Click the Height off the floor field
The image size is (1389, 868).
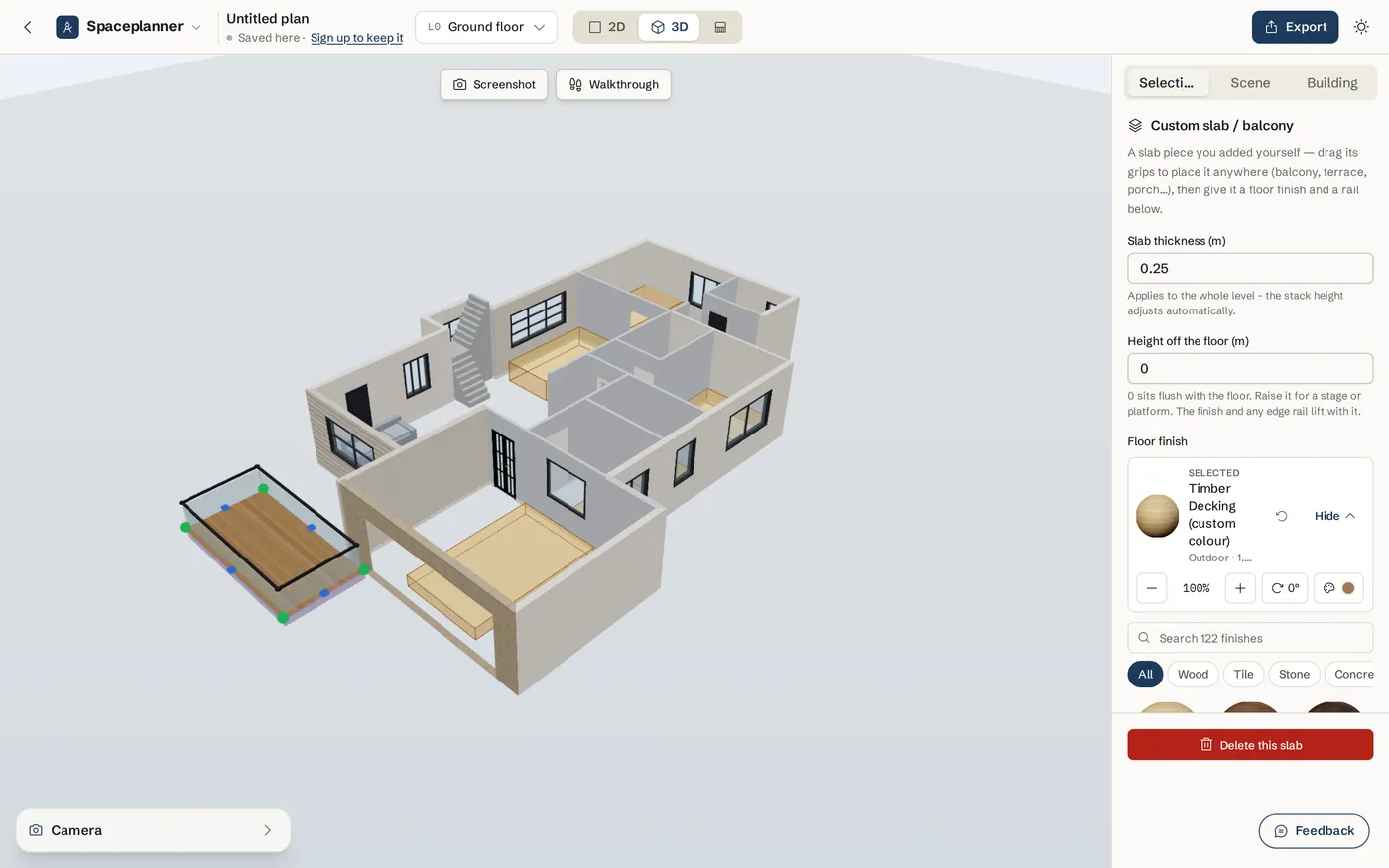[x=1250, y=368]
